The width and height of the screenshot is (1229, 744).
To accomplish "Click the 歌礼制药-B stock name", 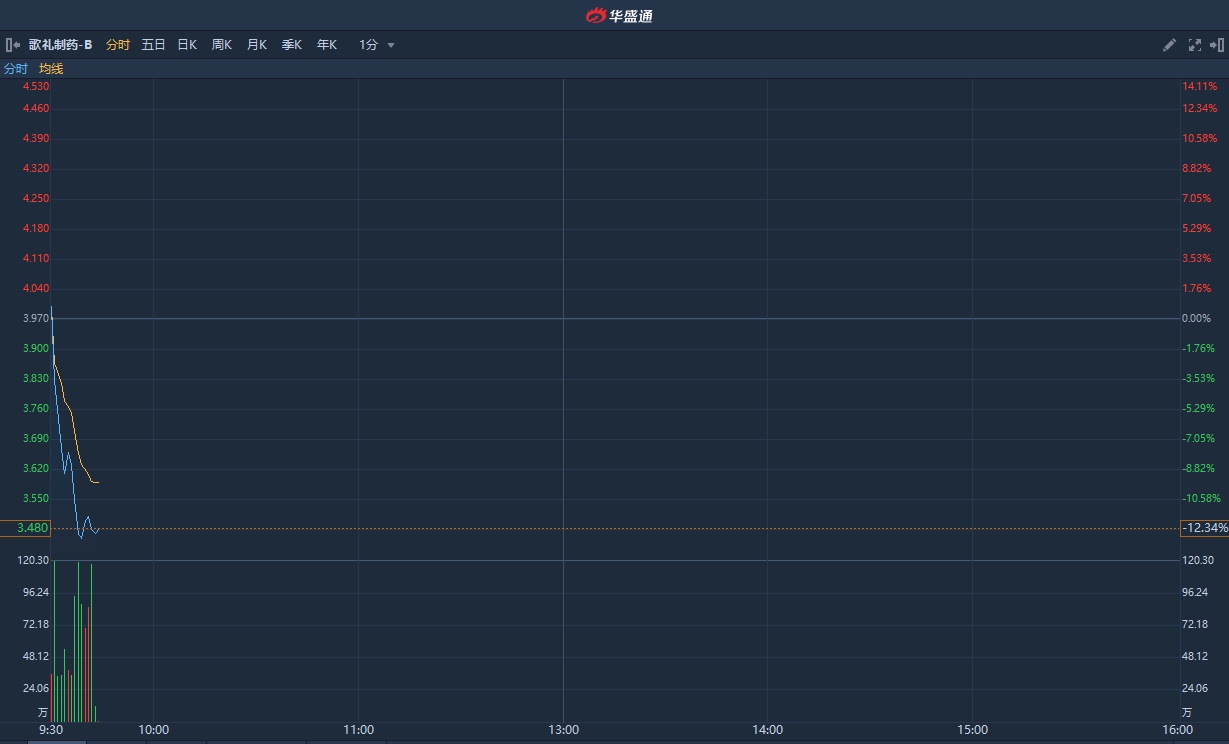I will 60,45.
